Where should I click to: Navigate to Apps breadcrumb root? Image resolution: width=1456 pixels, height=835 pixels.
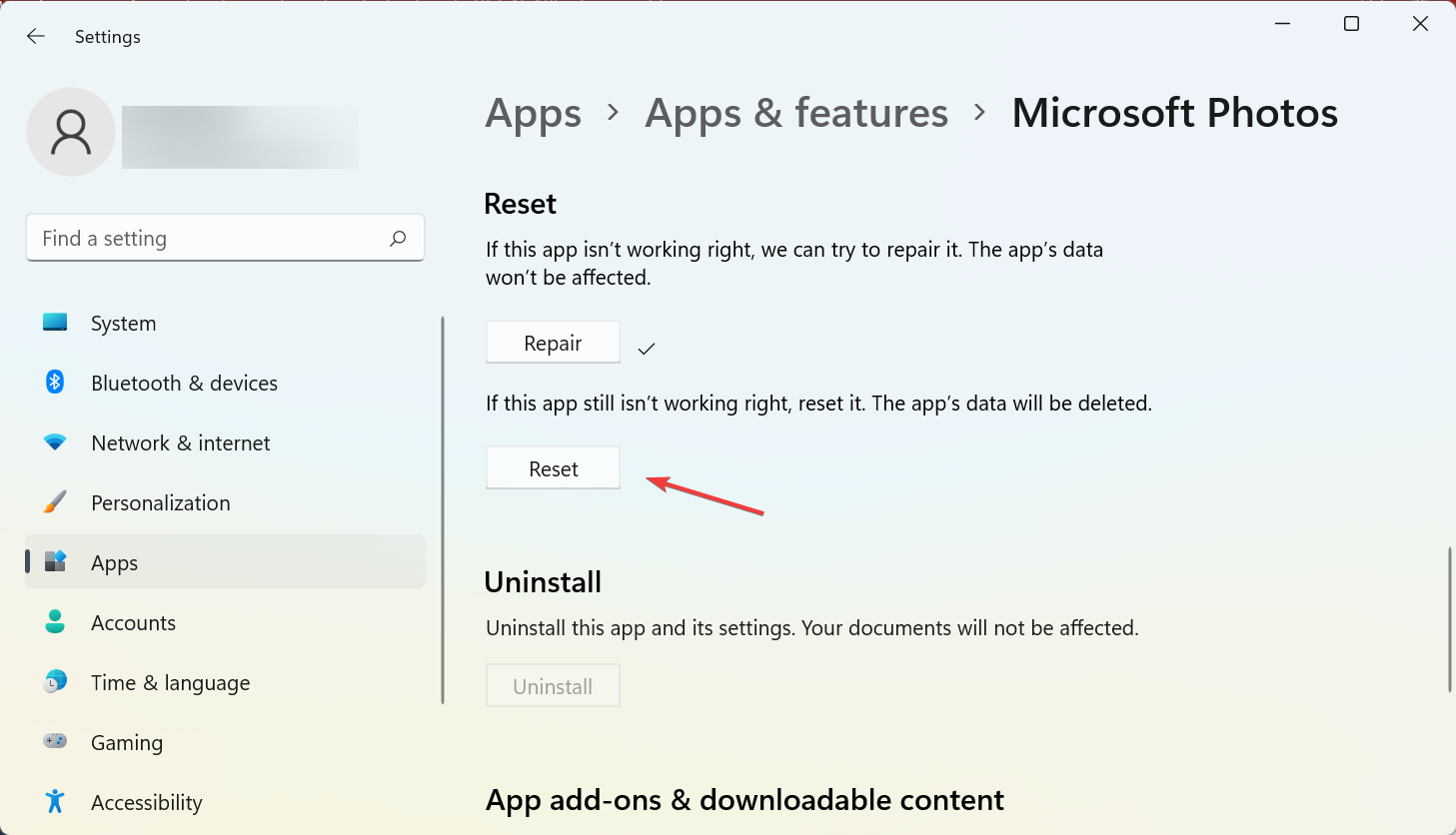pyautogui.click(x=533, y=113)
